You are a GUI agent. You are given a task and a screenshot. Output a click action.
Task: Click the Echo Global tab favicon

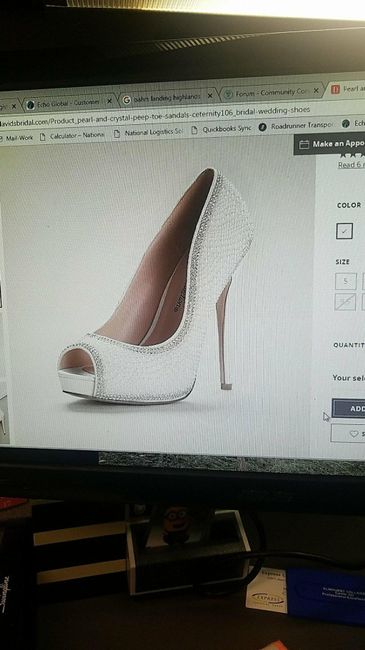(30, 104)
